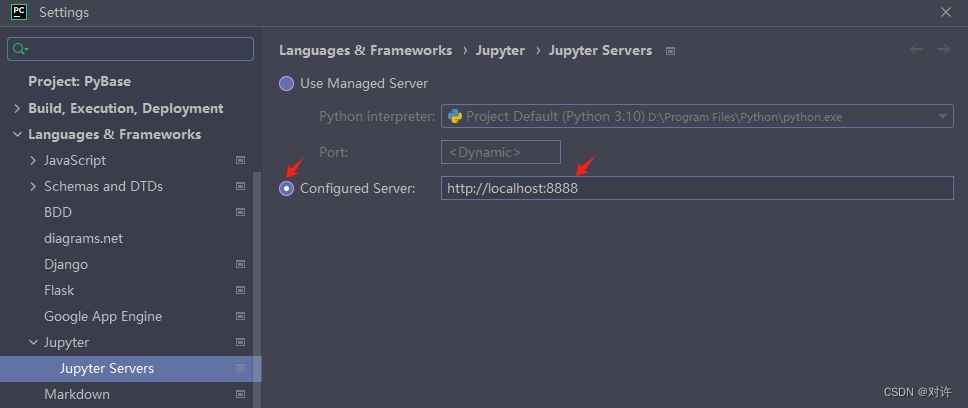Click project-level icon beside JavaScript row
Screen dimensions: 968x408
240,160
